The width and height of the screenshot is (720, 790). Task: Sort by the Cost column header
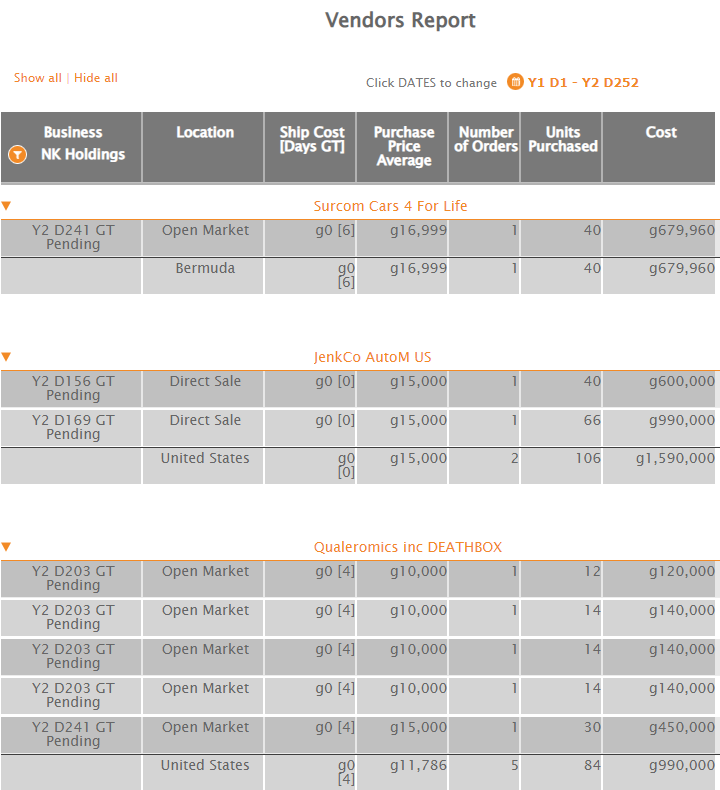coord(661,132)
